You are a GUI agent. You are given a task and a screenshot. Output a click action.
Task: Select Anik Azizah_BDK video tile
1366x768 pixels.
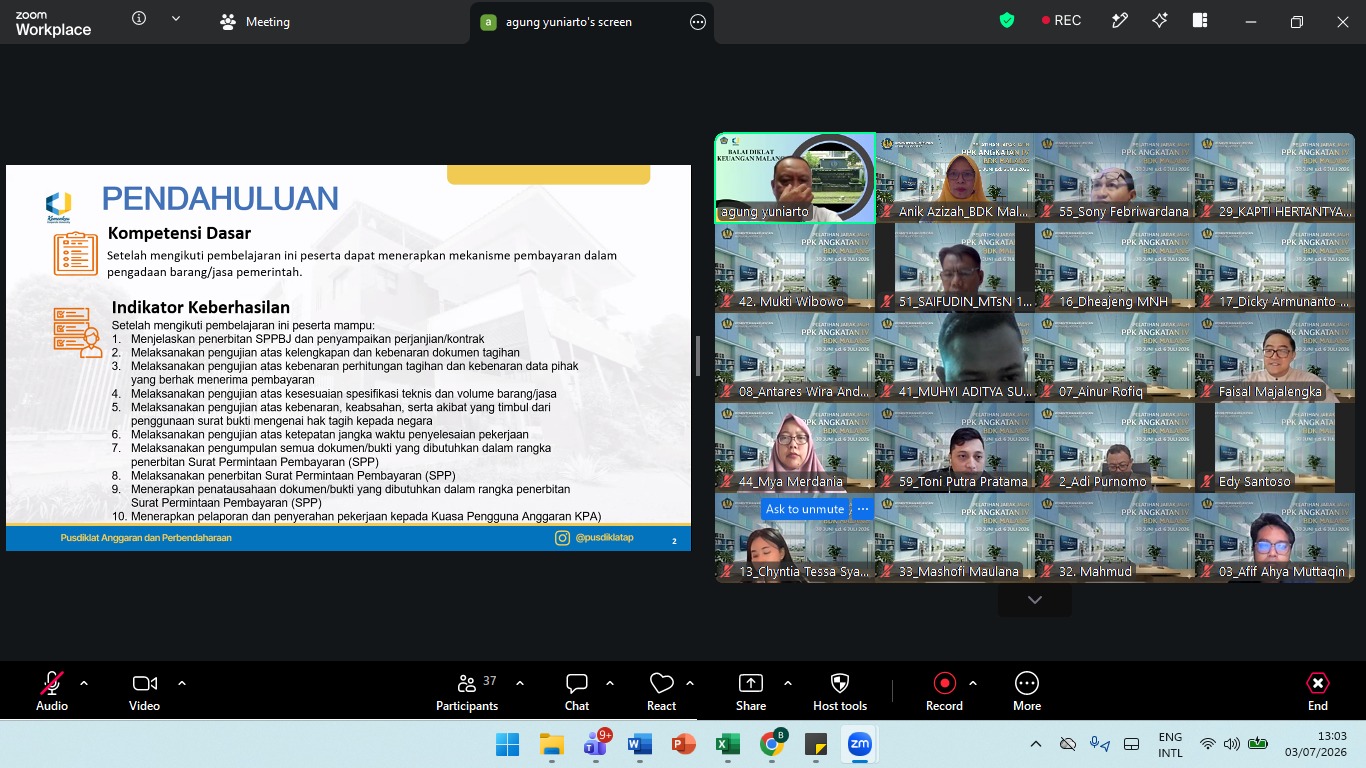pyautogui.click(x=955, y=177)
